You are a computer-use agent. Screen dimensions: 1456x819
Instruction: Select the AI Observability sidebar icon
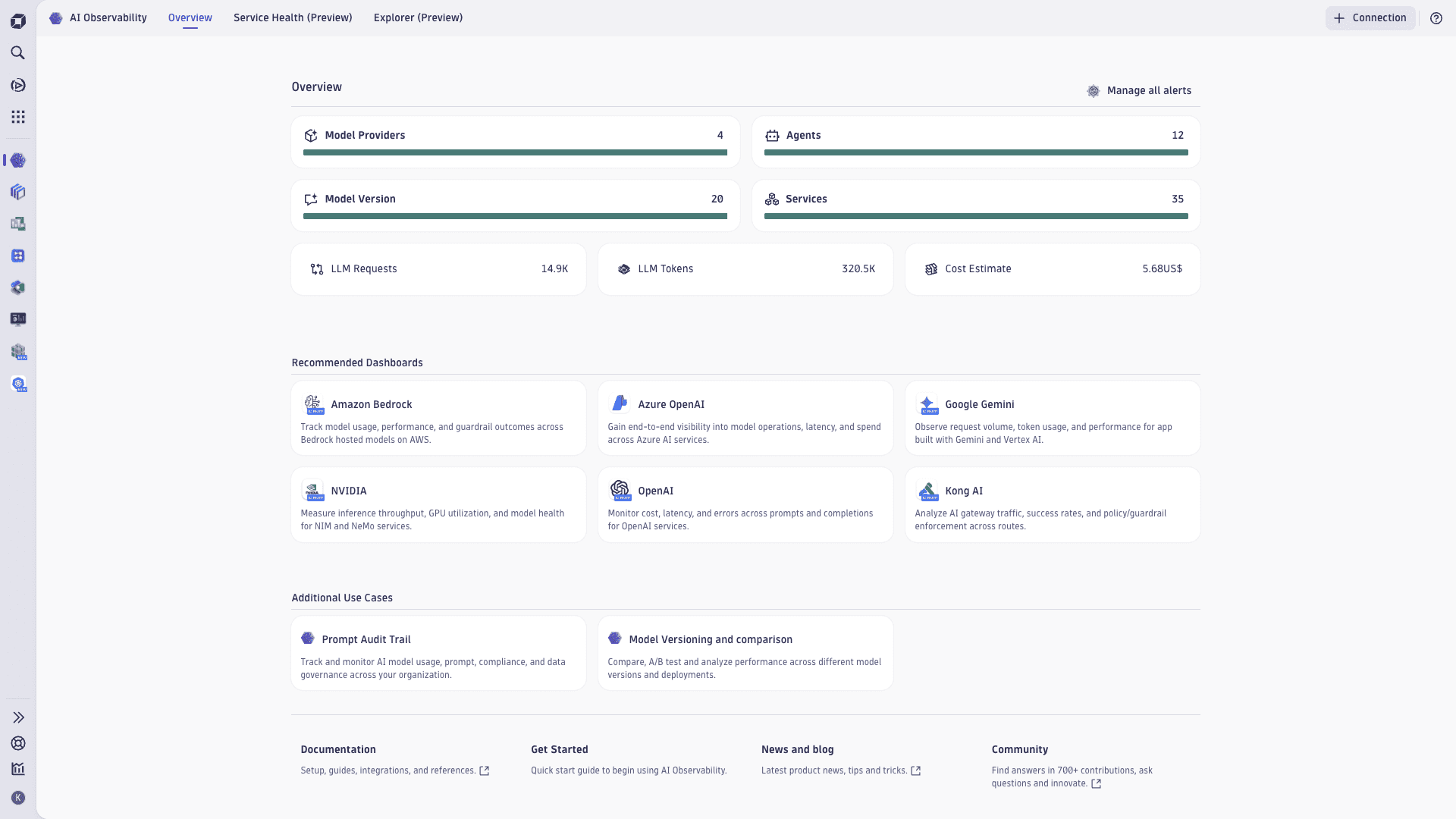[18, 160]
